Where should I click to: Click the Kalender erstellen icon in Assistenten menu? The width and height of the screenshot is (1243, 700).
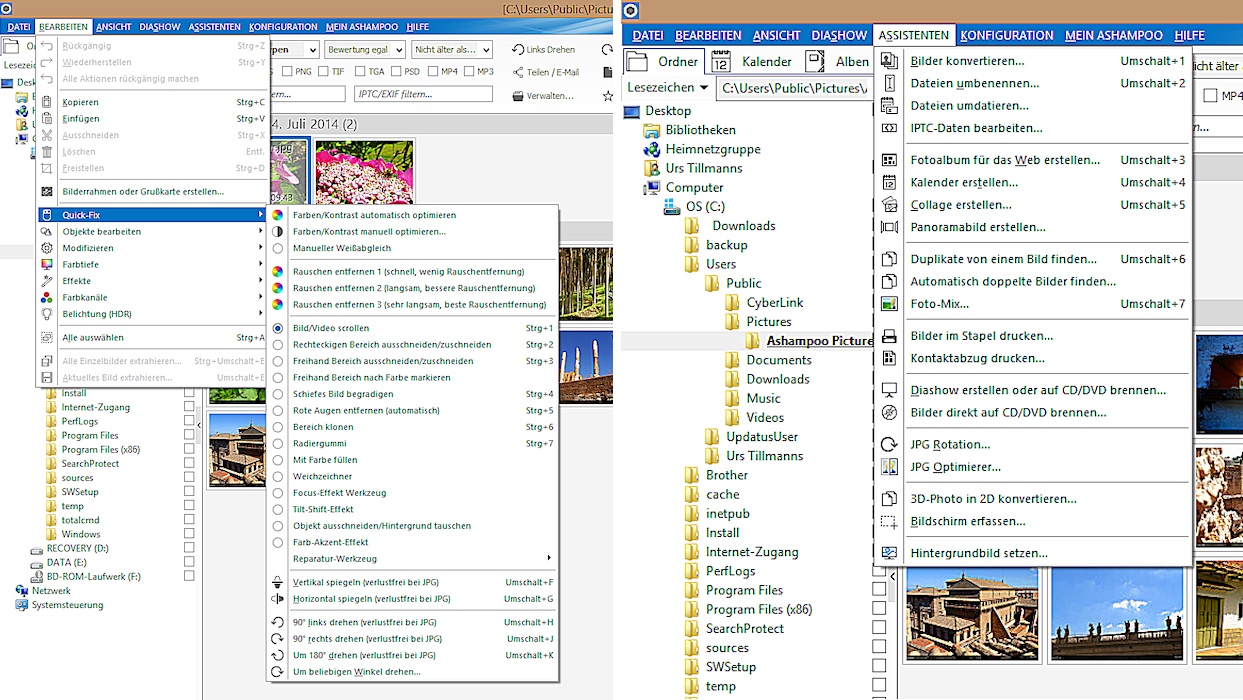(889, 182)
